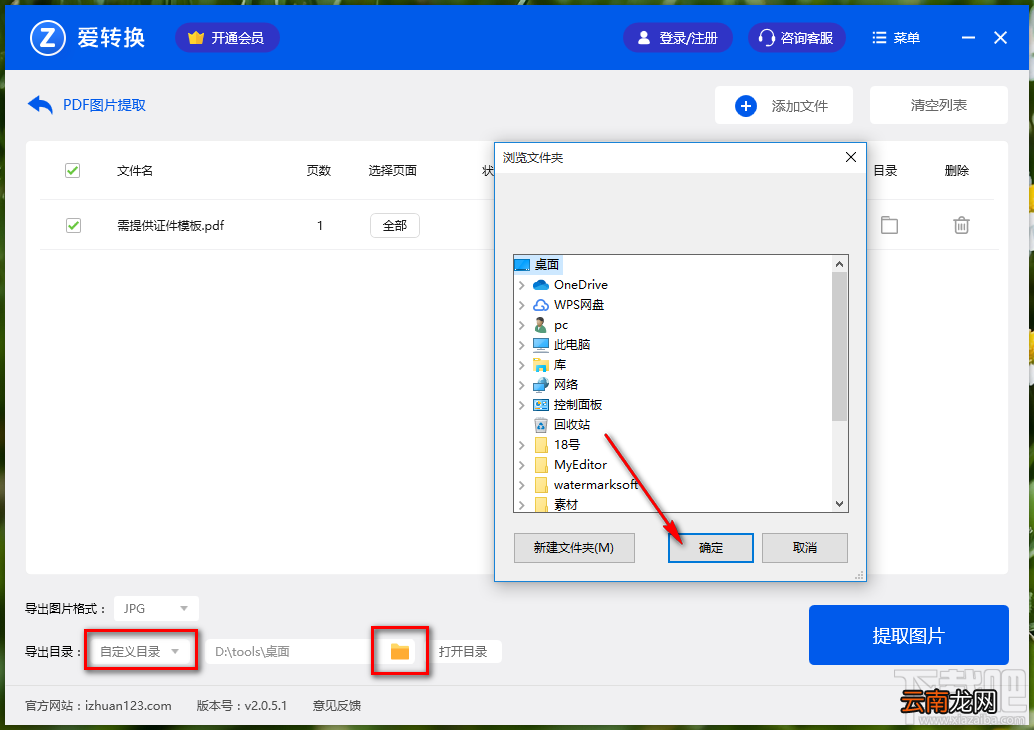Click the 提取图片 button
The height and width of the screenshot is (730, 1034).
pos(909,635)
